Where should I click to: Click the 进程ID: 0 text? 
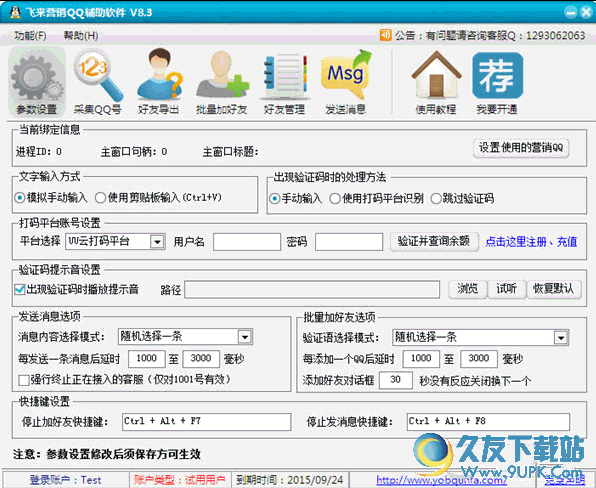click(38, 152)
